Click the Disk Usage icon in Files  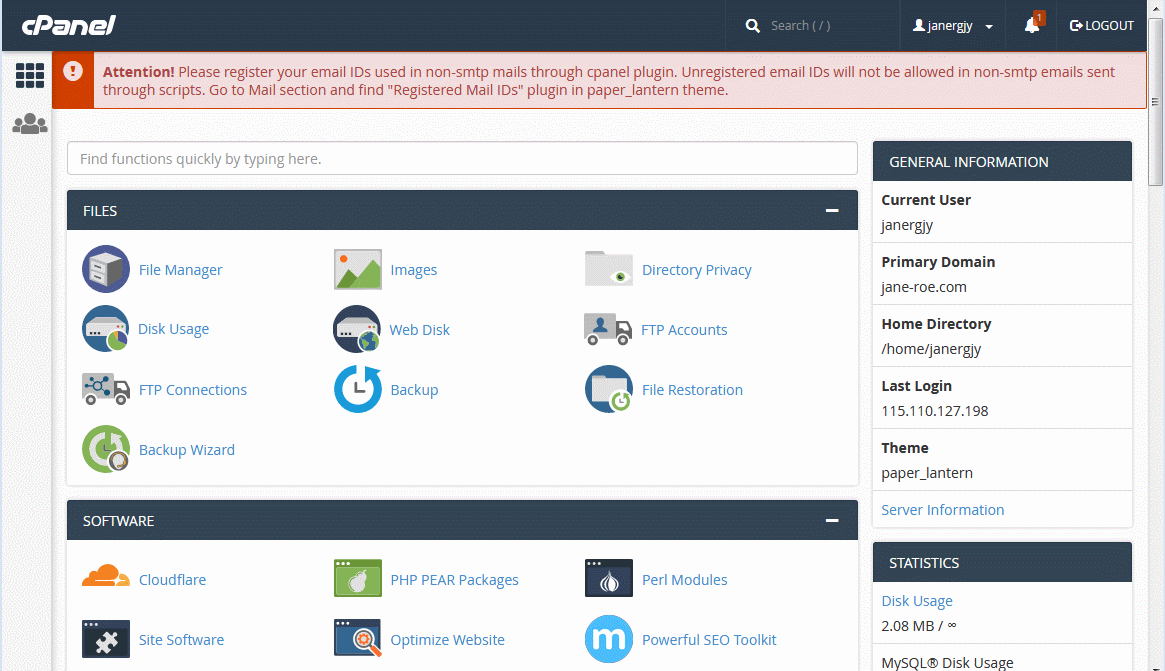point(106,329)
